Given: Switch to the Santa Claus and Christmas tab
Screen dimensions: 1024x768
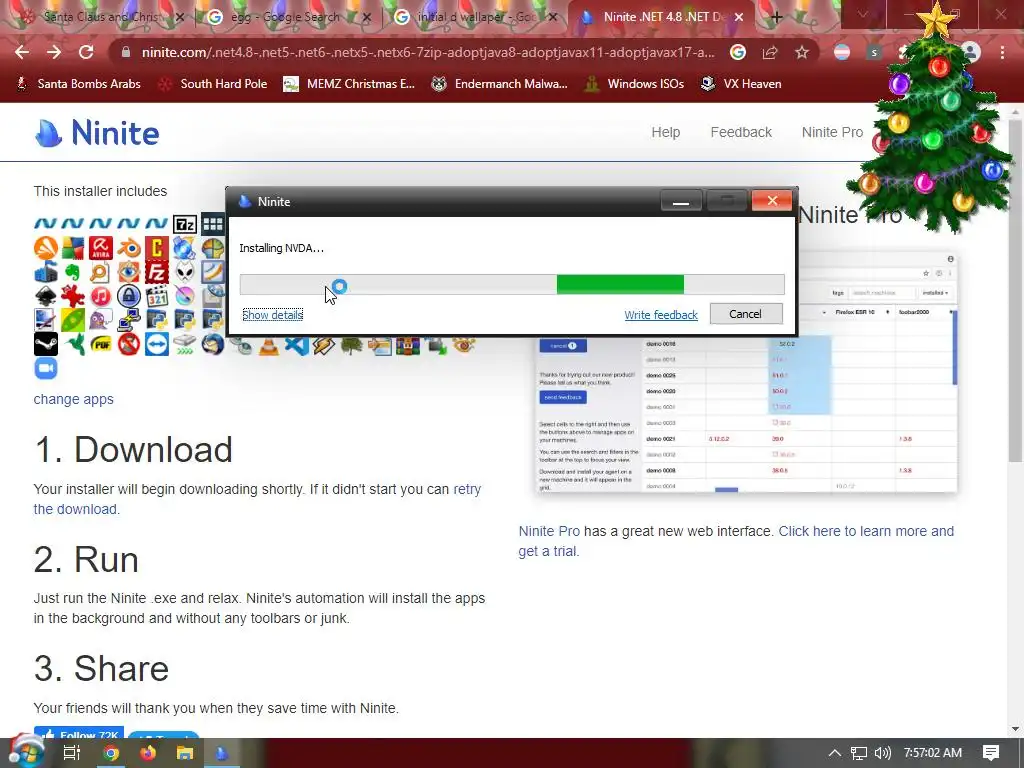Looking at the screenshot, I should (101, 17).
